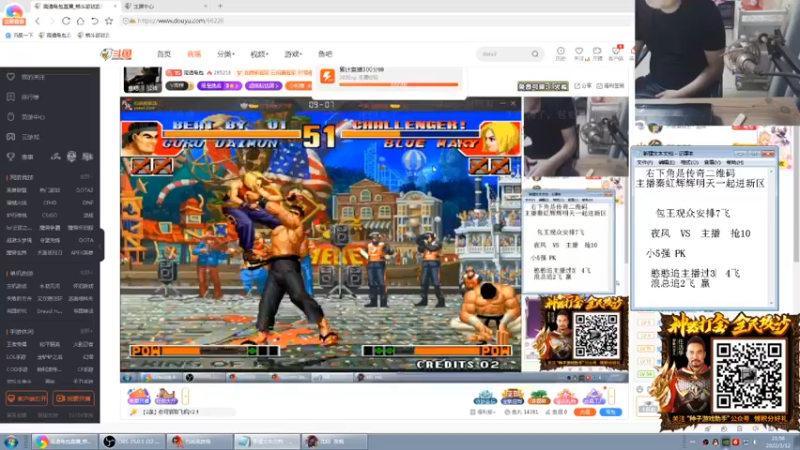
Task: Open the APEX link in the sidebar
Action: (x=82, y=253)
